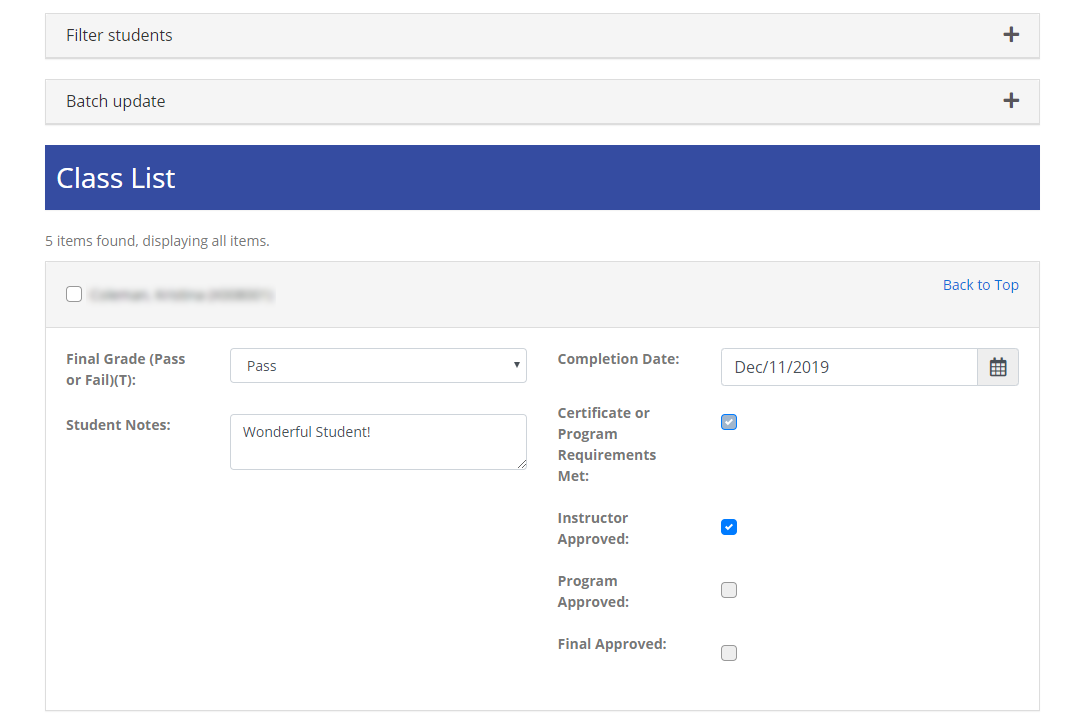
Task: Click the plus icon on Batch update
Action: click(x=1011, y=101)
